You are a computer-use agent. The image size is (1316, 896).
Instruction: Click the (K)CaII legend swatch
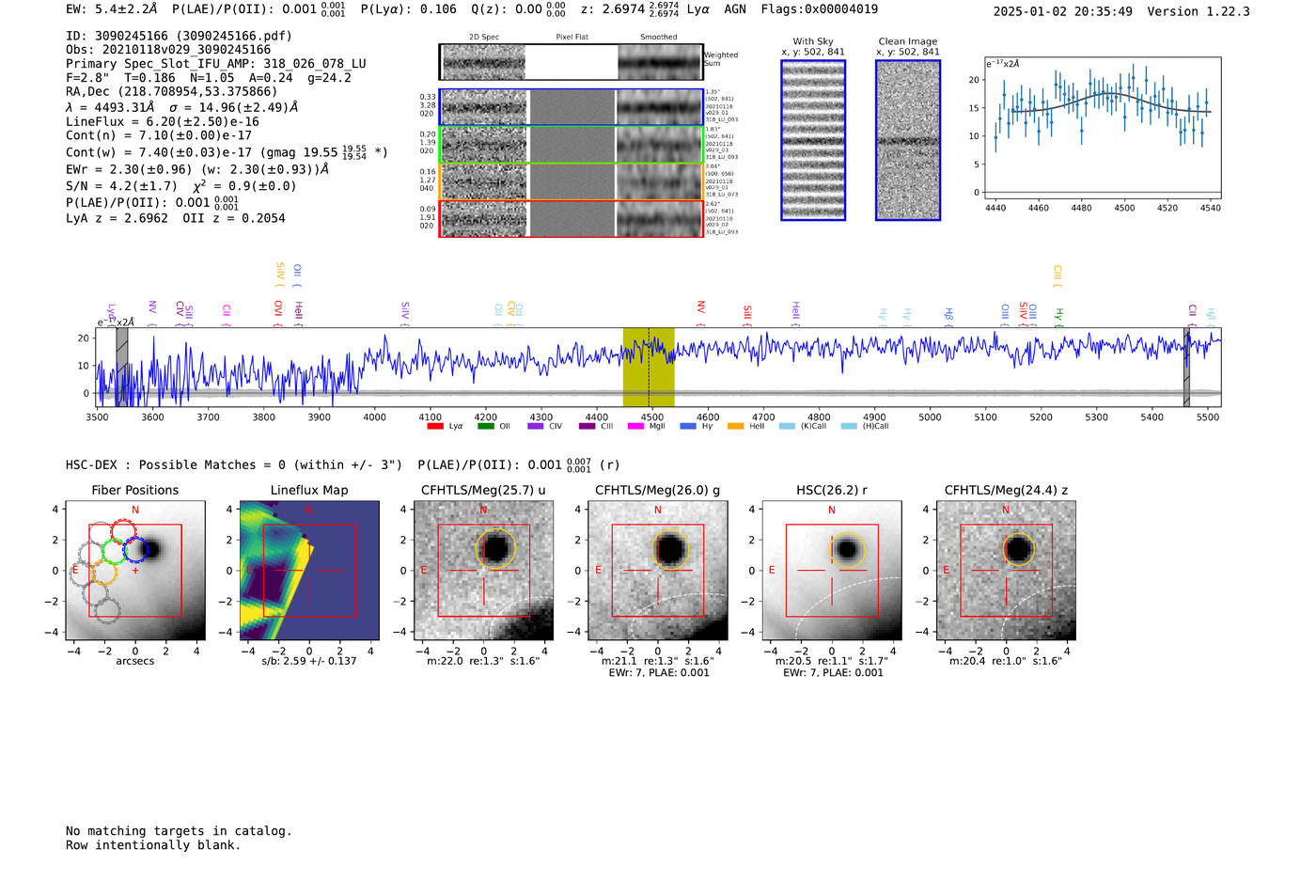pyautogui.click(x=787, y=426)
